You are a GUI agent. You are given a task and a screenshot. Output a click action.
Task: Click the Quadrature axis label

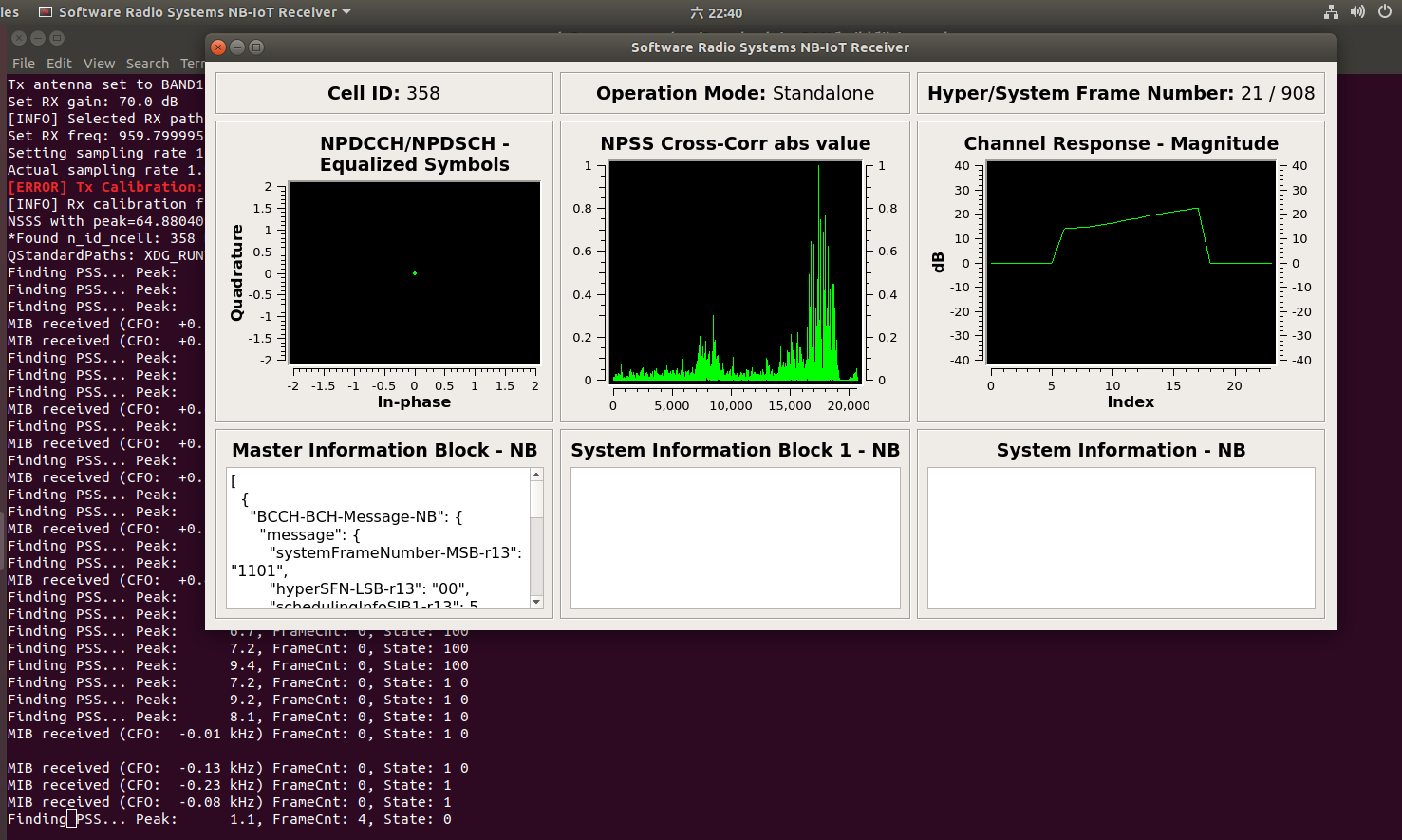point(237,273)
